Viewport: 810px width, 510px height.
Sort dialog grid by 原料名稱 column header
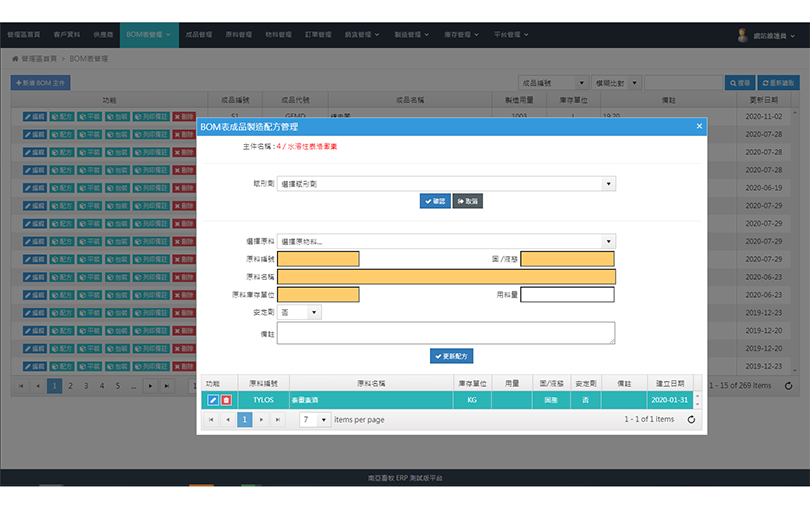371,383
